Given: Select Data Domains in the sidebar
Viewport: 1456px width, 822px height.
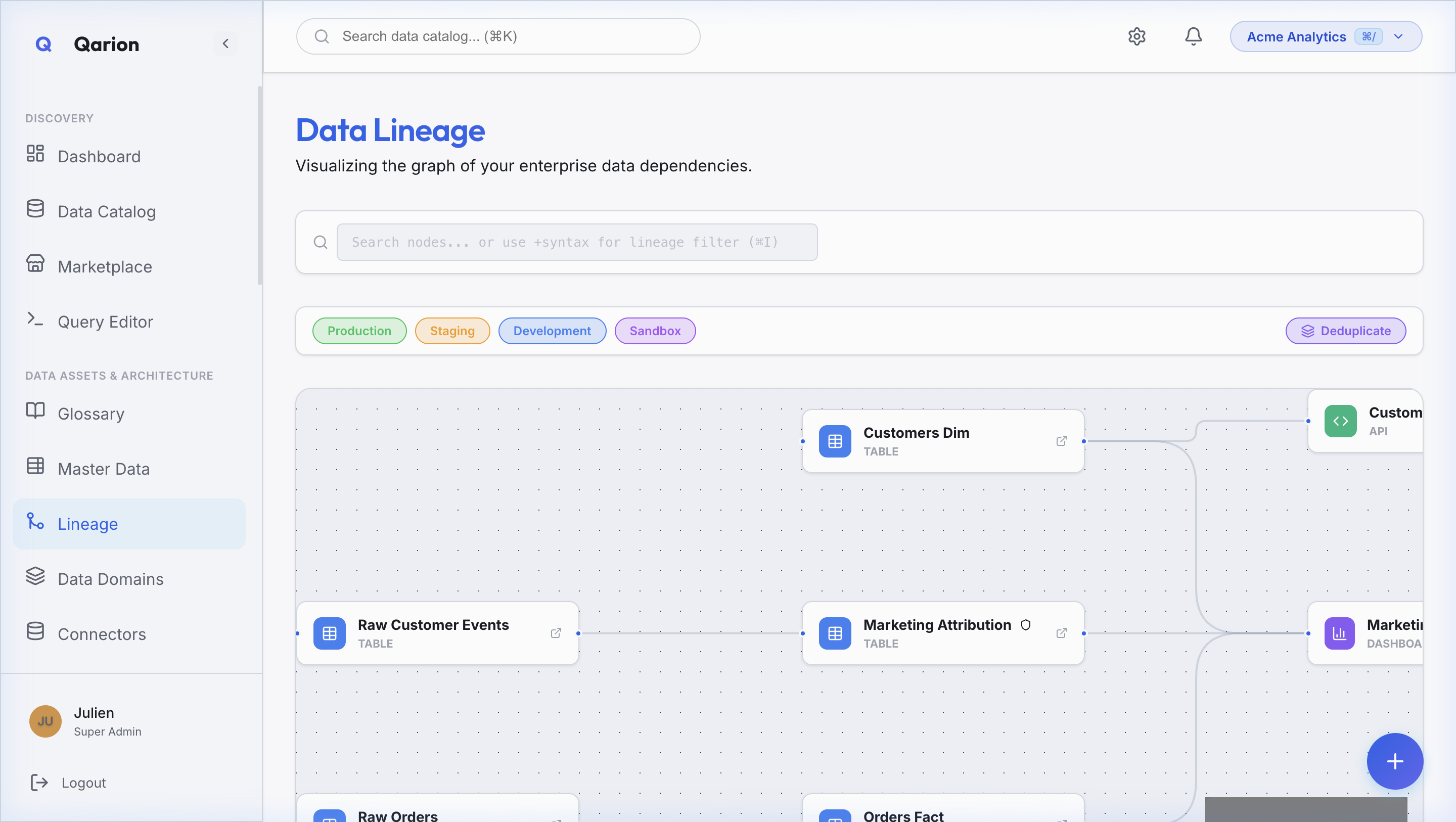Looking at the screenshot, I should click(110, 578).
